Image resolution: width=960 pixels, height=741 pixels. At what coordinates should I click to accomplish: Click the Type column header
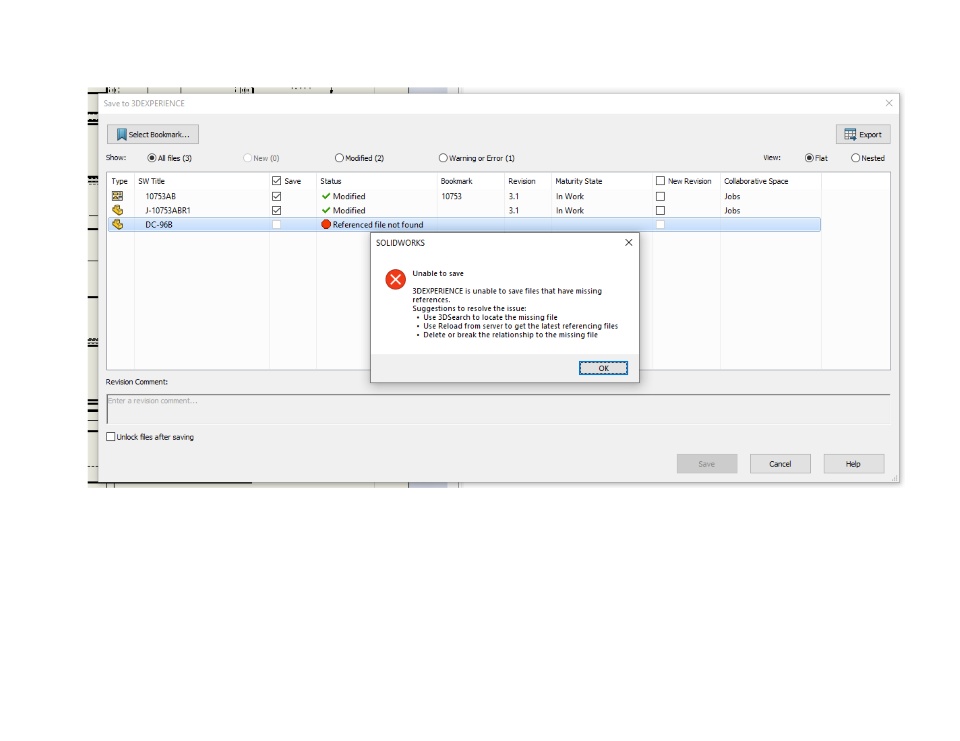(119, 181)
